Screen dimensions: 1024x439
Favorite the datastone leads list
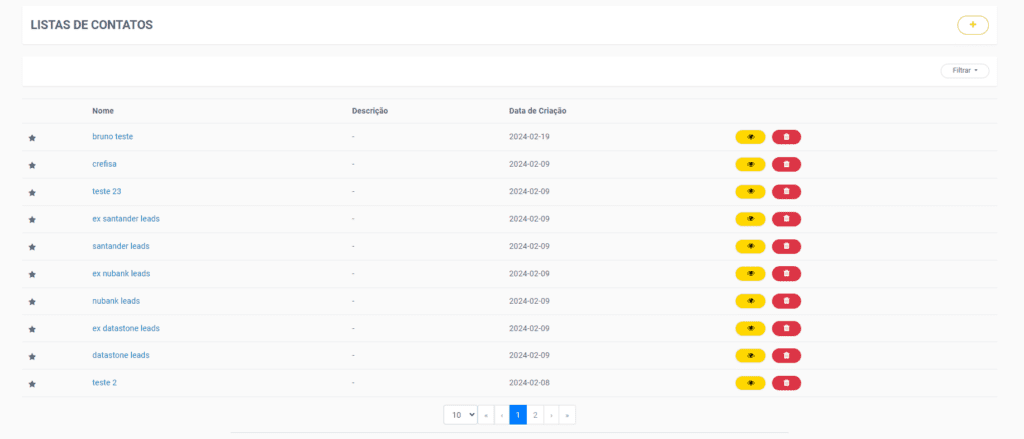(32, 357)
